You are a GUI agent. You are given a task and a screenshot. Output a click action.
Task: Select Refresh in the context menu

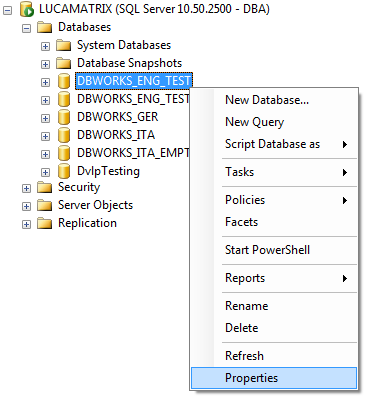point(274,356)
